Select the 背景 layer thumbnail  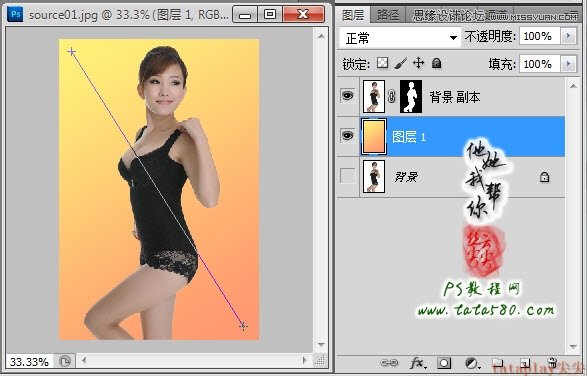coord(374,176)
